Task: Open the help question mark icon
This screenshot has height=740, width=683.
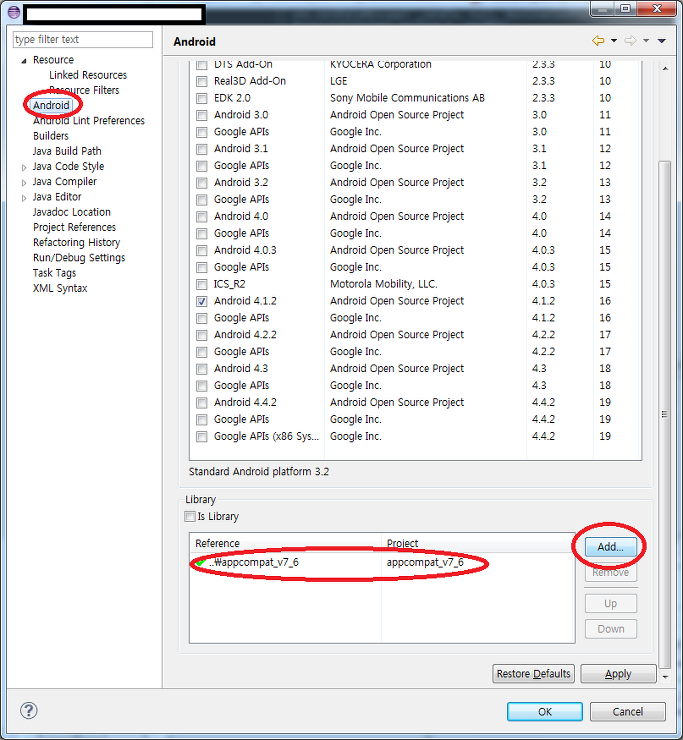Action: [29, 710]
